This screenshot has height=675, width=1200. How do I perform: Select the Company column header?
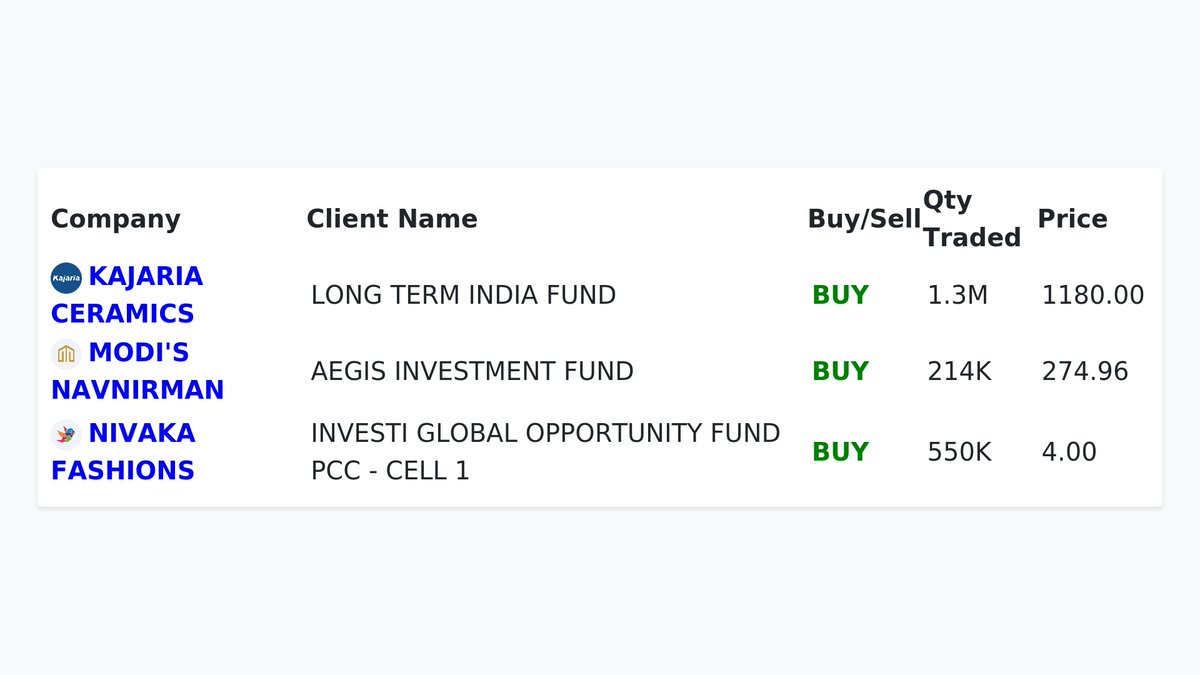pyautogui.click(x=116, y=219)
